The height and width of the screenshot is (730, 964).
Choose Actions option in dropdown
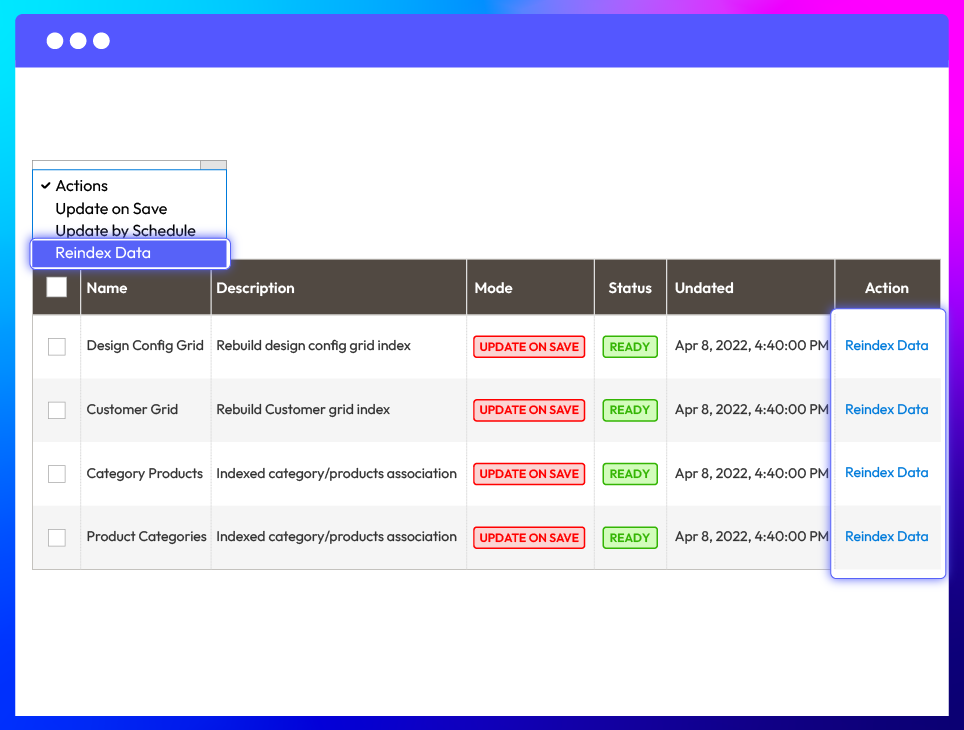pyautogui.click(x=82, y=186)
